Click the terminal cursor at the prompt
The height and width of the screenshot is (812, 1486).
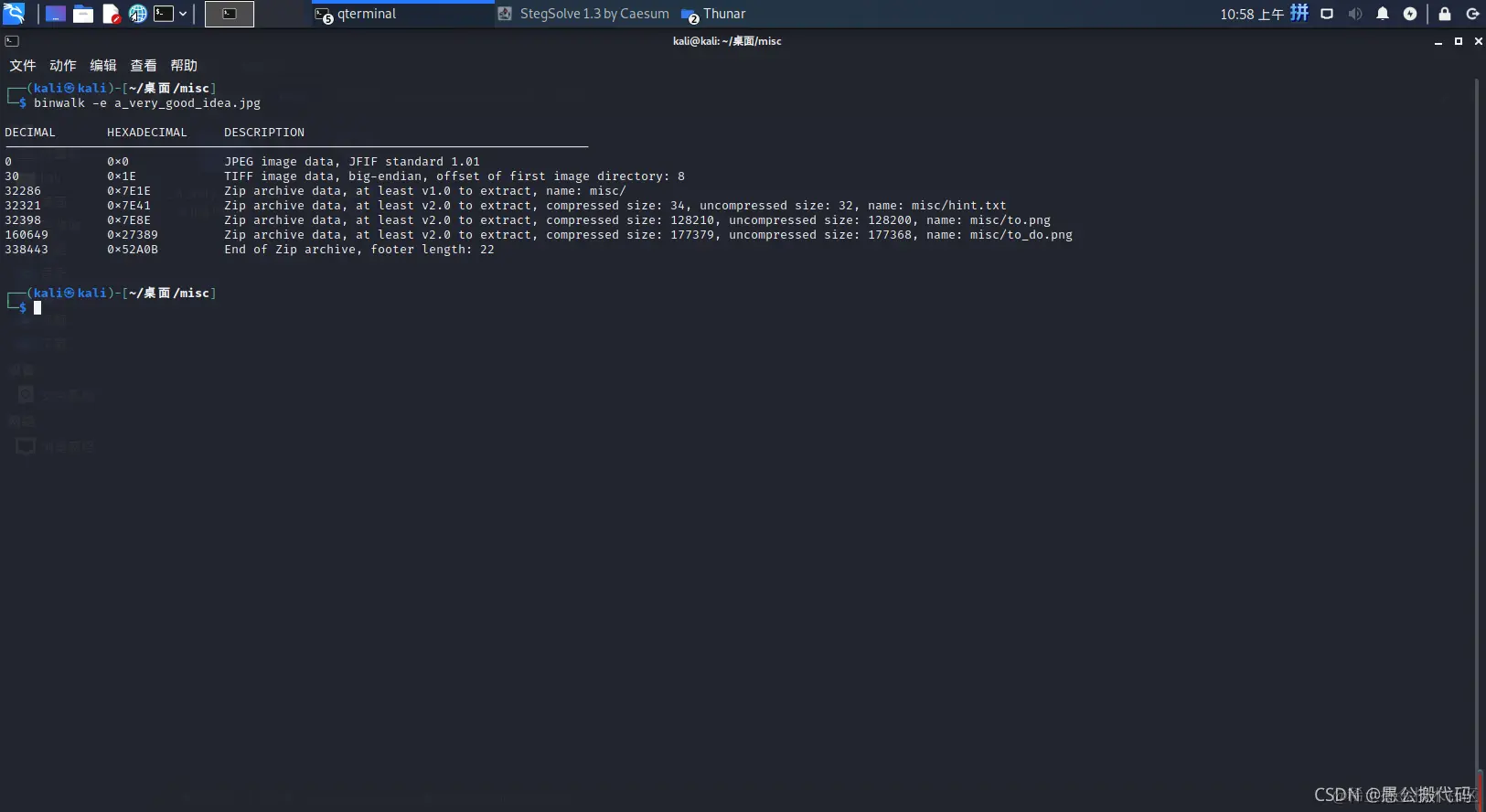[x=37, y=308]
